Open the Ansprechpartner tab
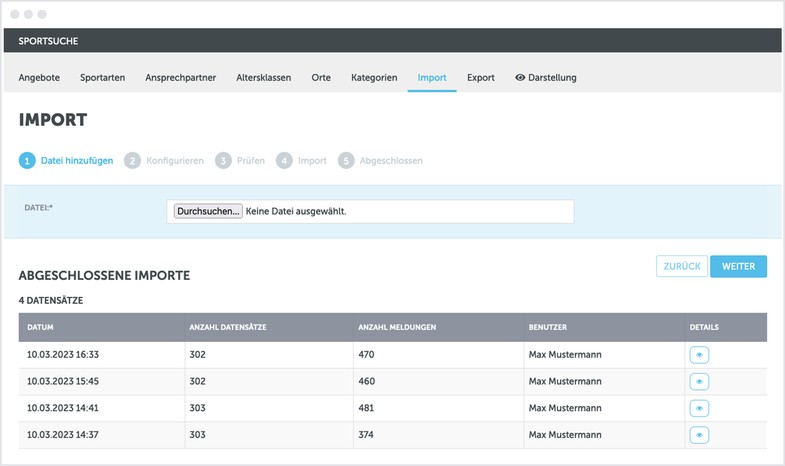The image size is (785, 466). click(x=180, y=78)
